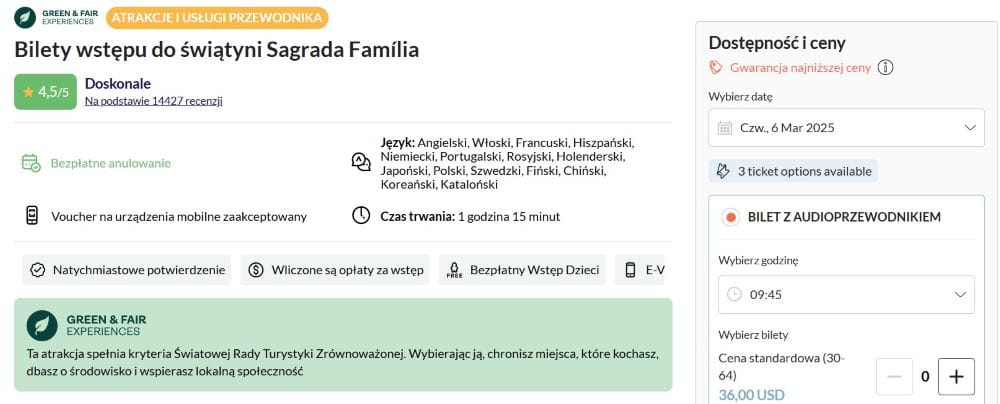The image size is (1000, 404).
Task: Click the clock icon in time selector
Action: pyautogui.click(x=735, y=295)
